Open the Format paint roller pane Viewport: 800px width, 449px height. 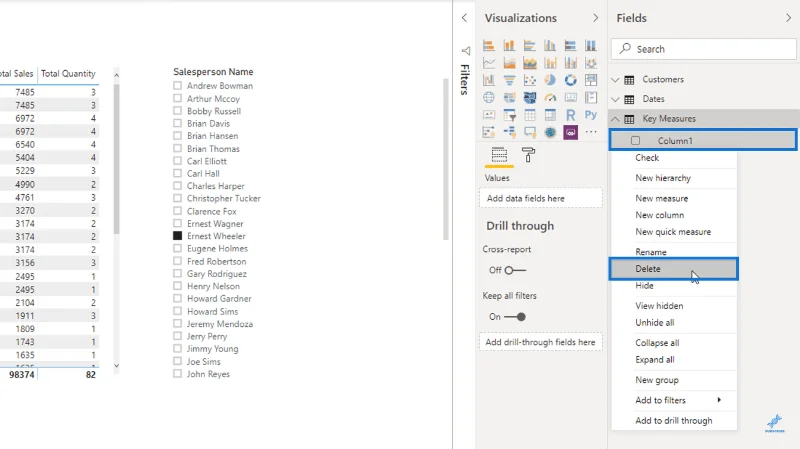click(x=528, y=154)
